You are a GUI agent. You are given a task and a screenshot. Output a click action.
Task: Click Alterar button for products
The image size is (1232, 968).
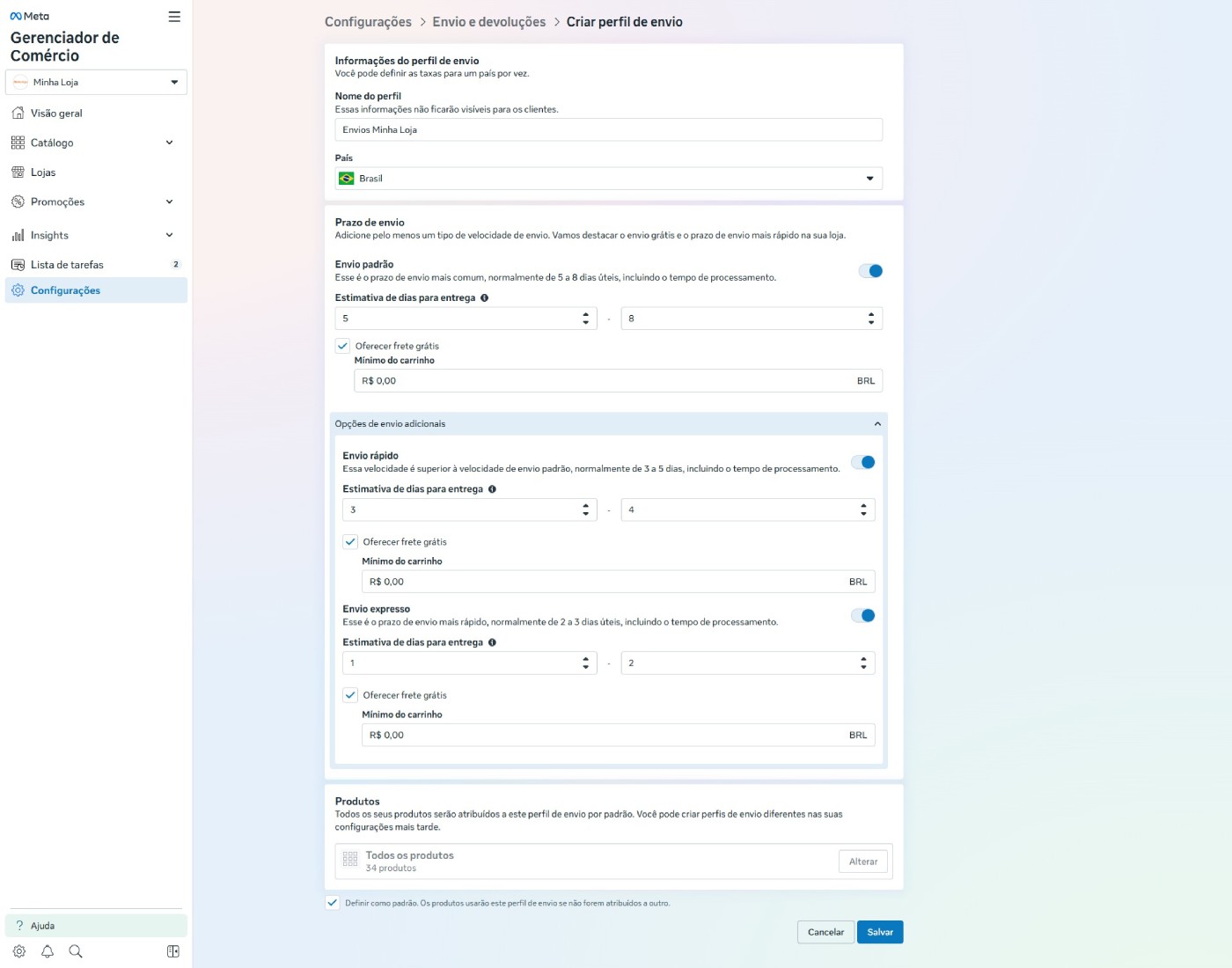pyautogui.click(x=862, y=862)
